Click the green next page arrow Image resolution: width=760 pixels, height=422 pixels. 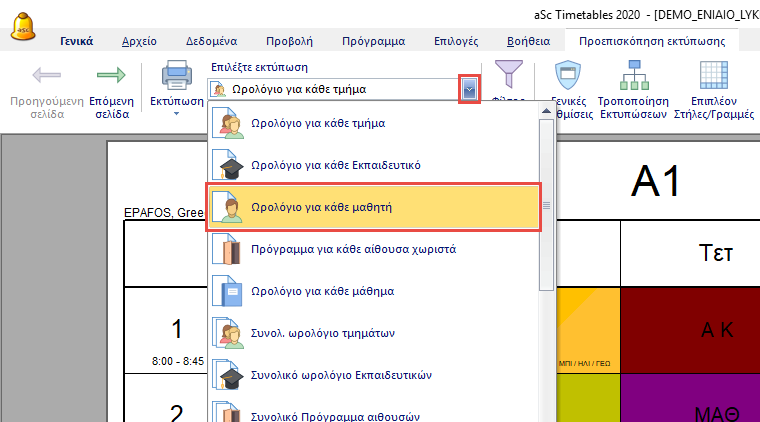tap(111, 77)
